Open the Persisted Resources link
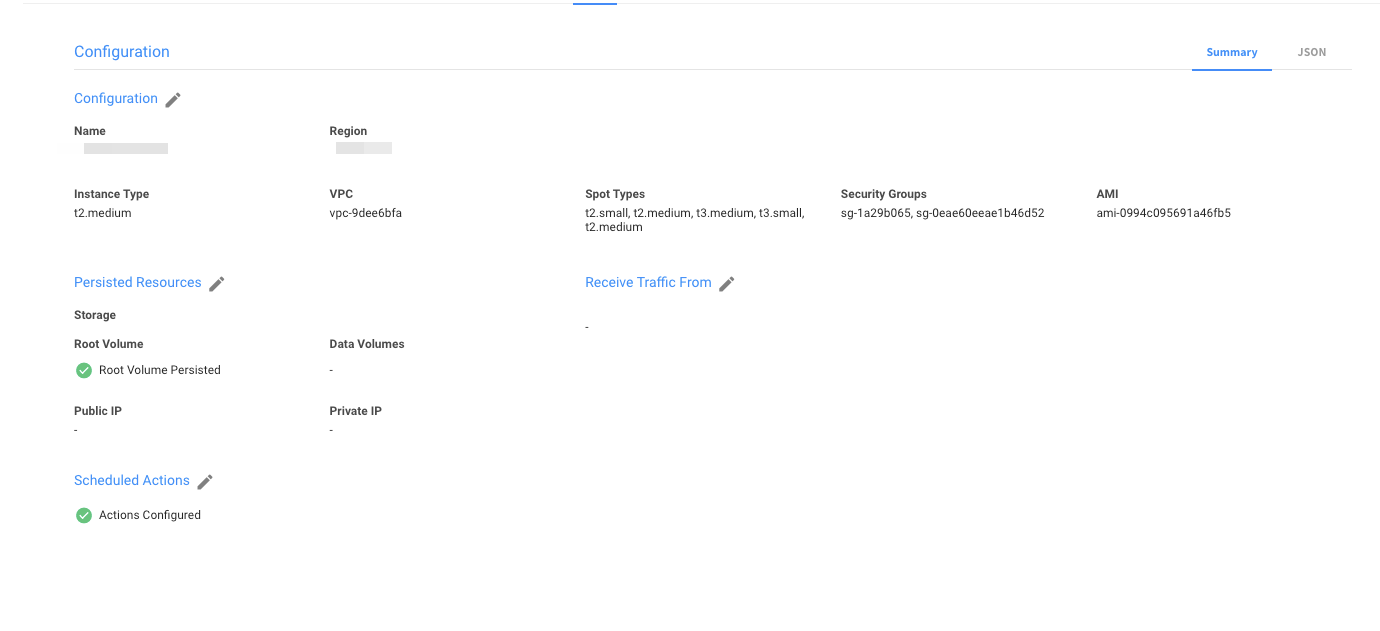 138,282
